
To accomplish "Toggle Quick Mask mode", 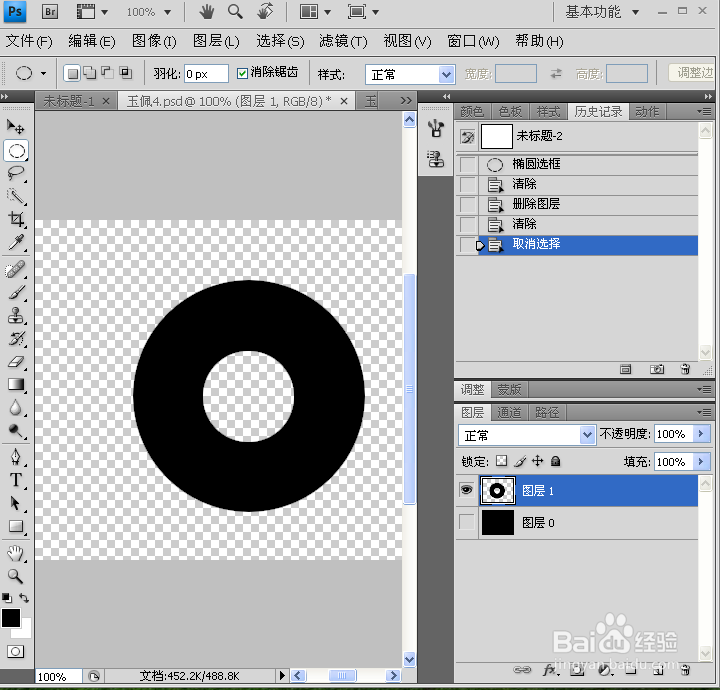I will pos(16,651).
